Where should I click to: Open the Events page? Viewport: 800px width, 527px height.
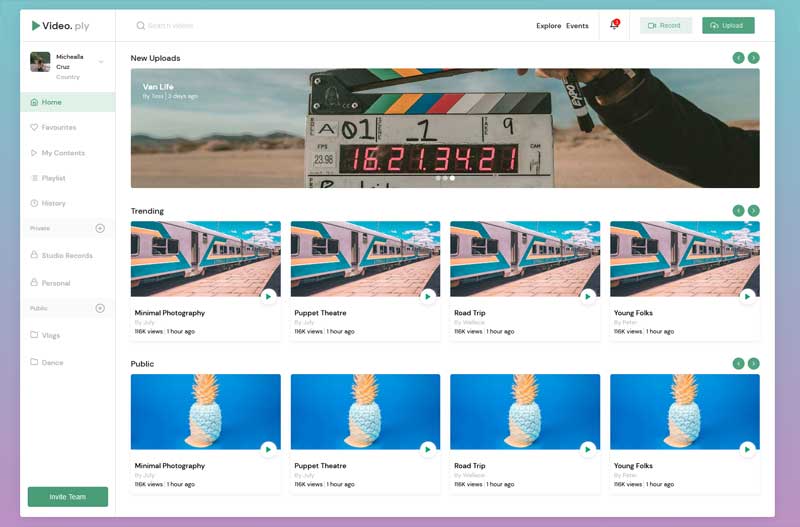(x=577, y=26)
